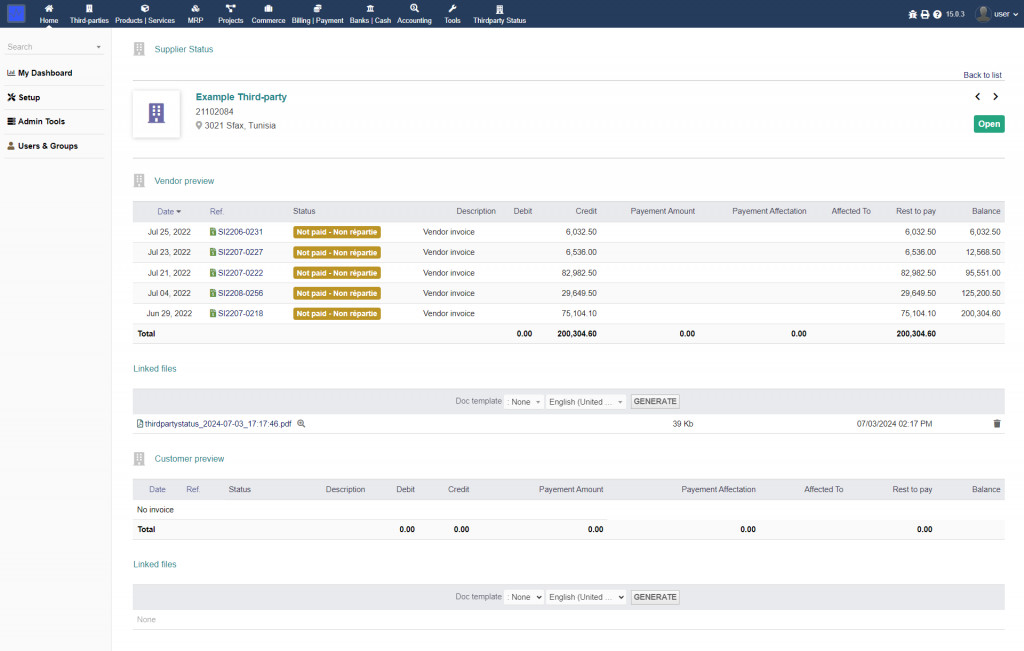The width and height of the screenshot is (1024, 651).
Task: Open vendor Doc template dropdown
Action: tap(525, 402)
